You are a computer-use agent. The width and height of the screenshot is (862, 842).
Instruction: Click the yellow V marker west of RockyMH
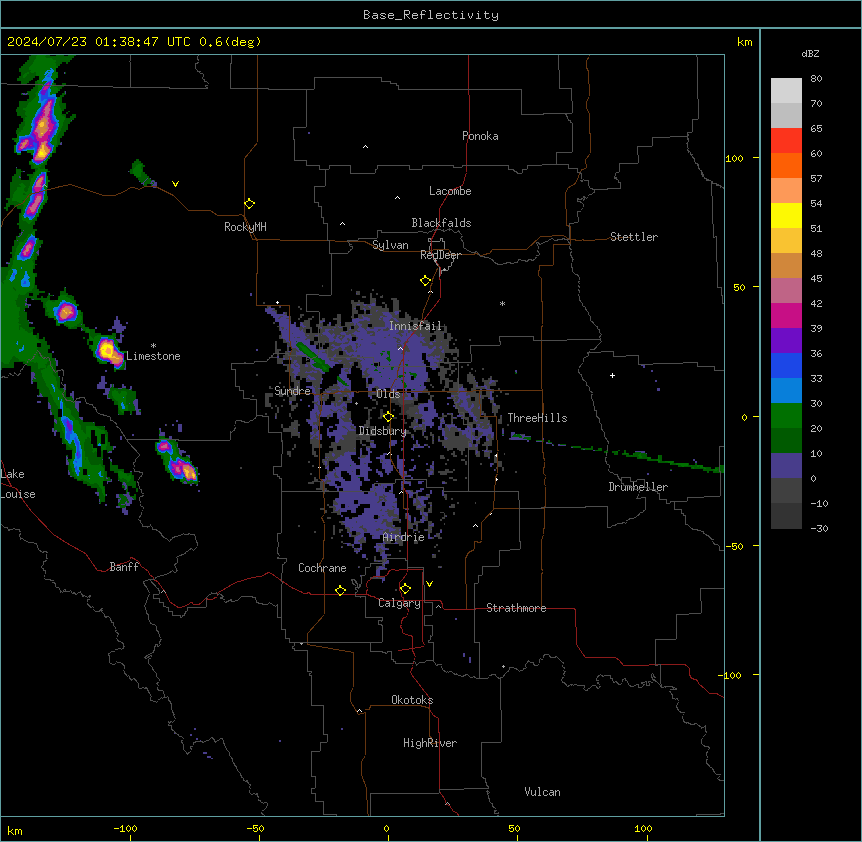(175, 184)
